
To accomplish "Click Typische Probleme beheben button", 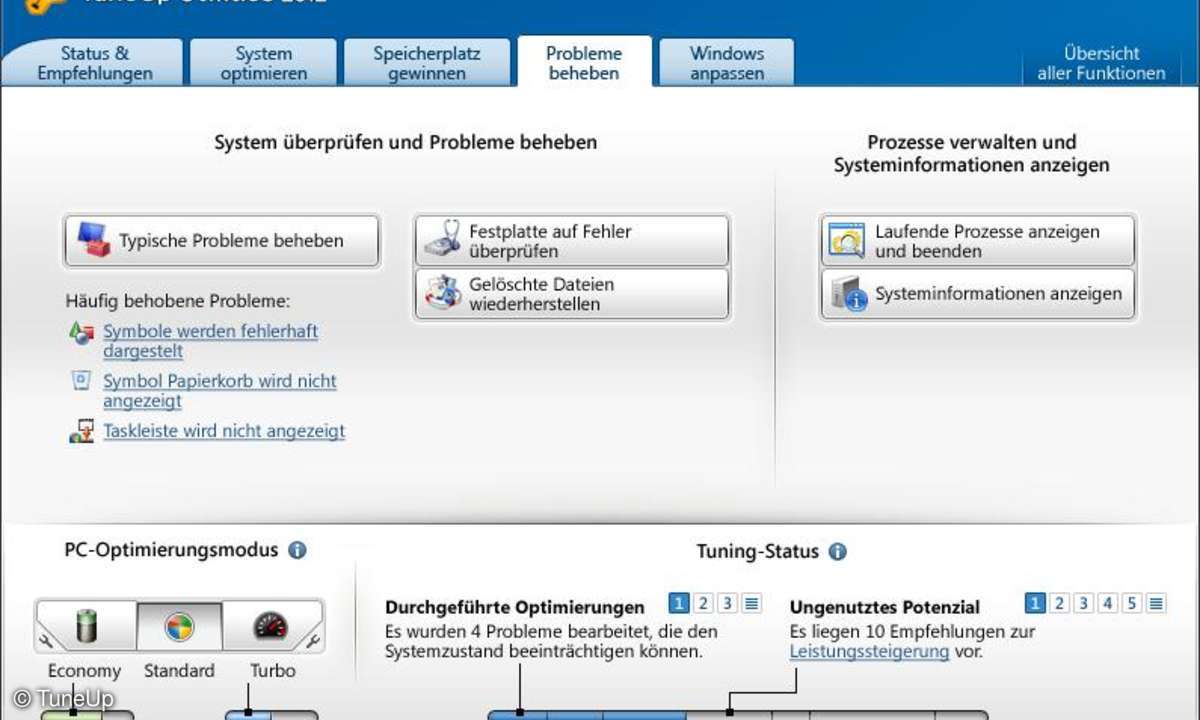I will tap(222, 241).
